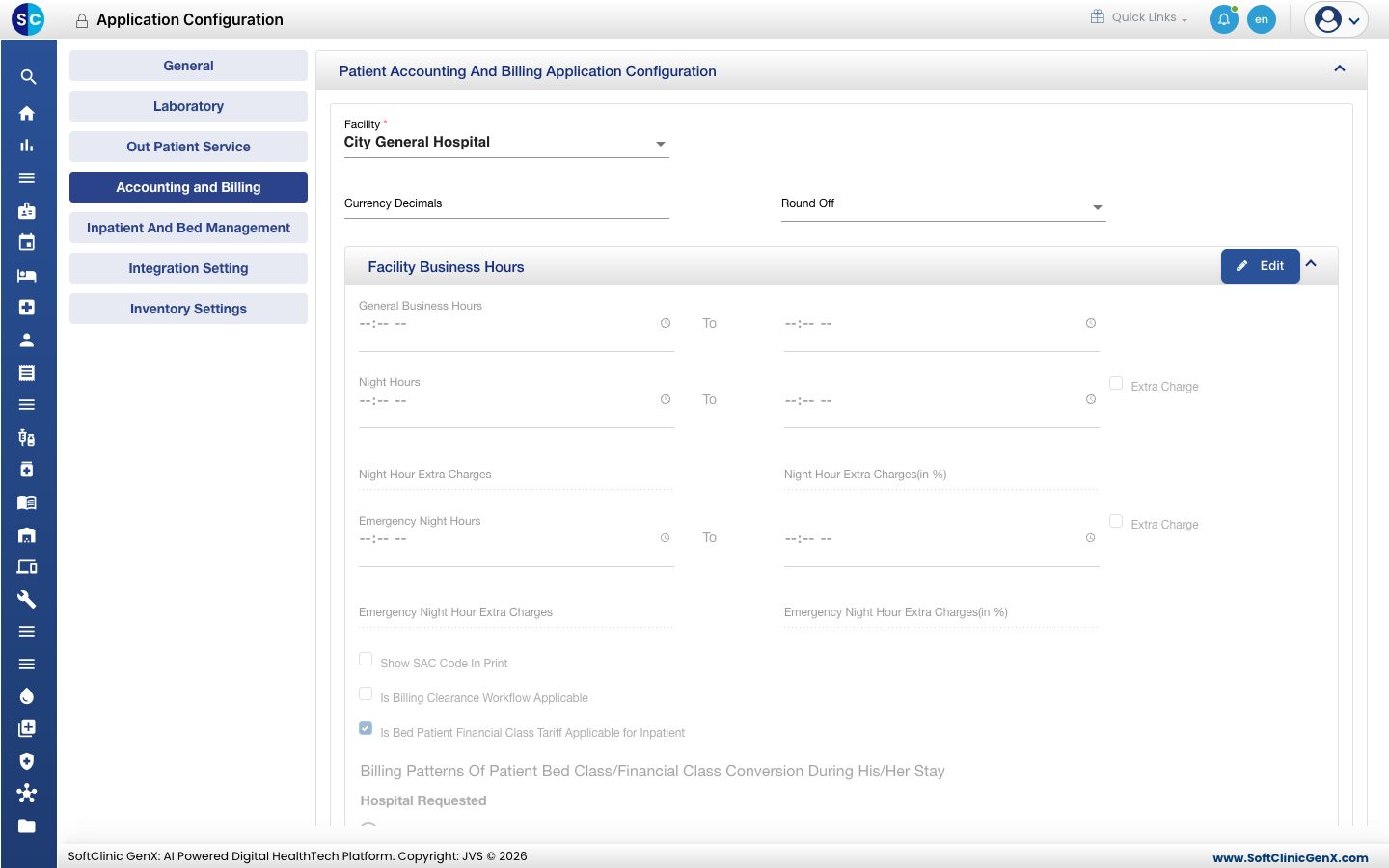The width and height of the screenshot is (1389, 868).
Task: Open the open book icon in sidebar
Action: pyautogui.click(x=27, y=502)
